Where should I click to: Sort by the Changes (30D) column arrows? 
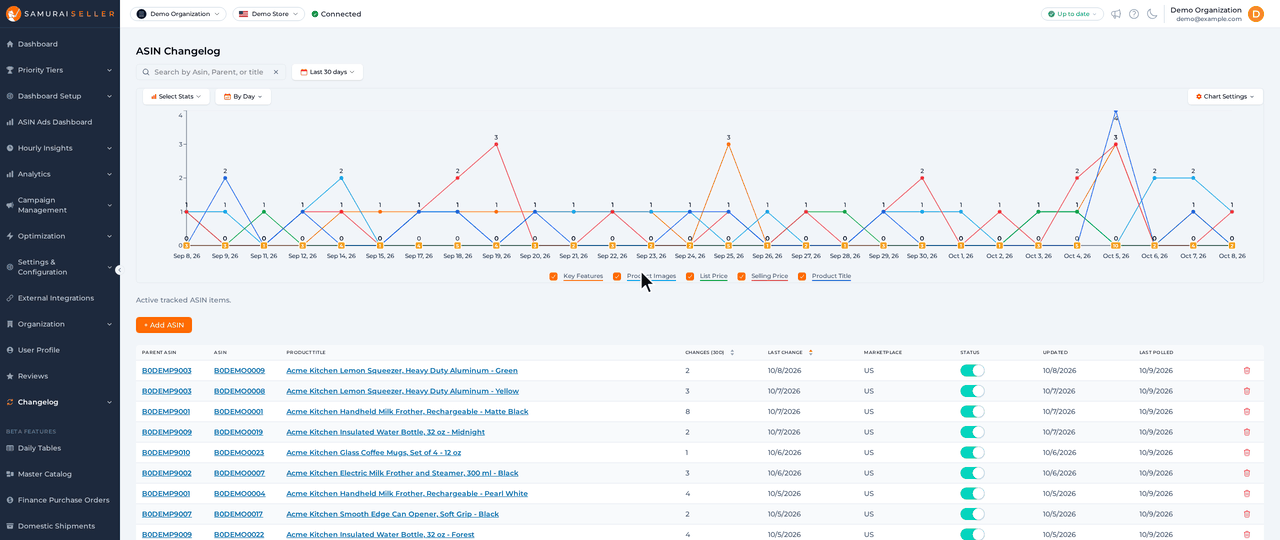click(732, 352)
